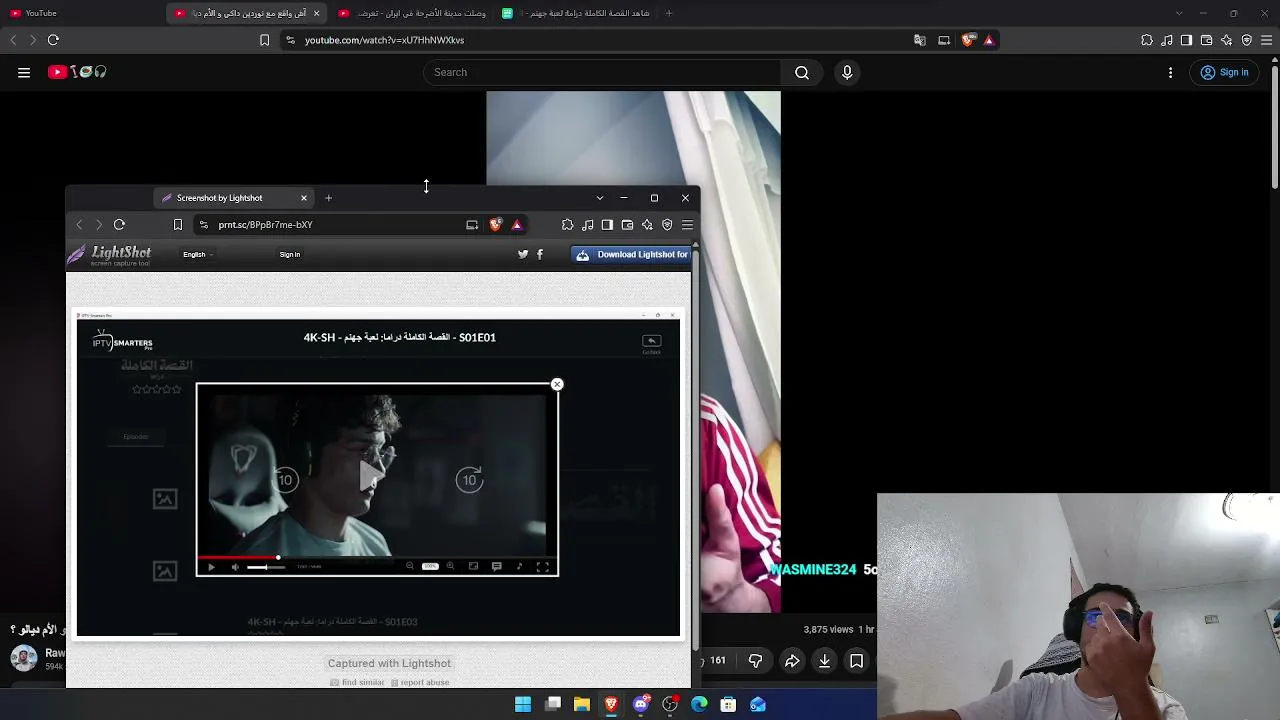Click the Download Lightshot button
1280x720 pixels.
pos(631,254)
